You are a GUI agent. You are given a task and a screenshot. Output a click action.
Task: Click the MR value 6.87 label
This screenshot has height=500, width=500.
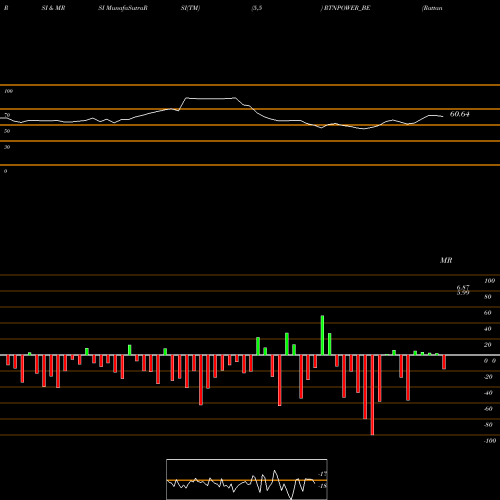[463, 287]
